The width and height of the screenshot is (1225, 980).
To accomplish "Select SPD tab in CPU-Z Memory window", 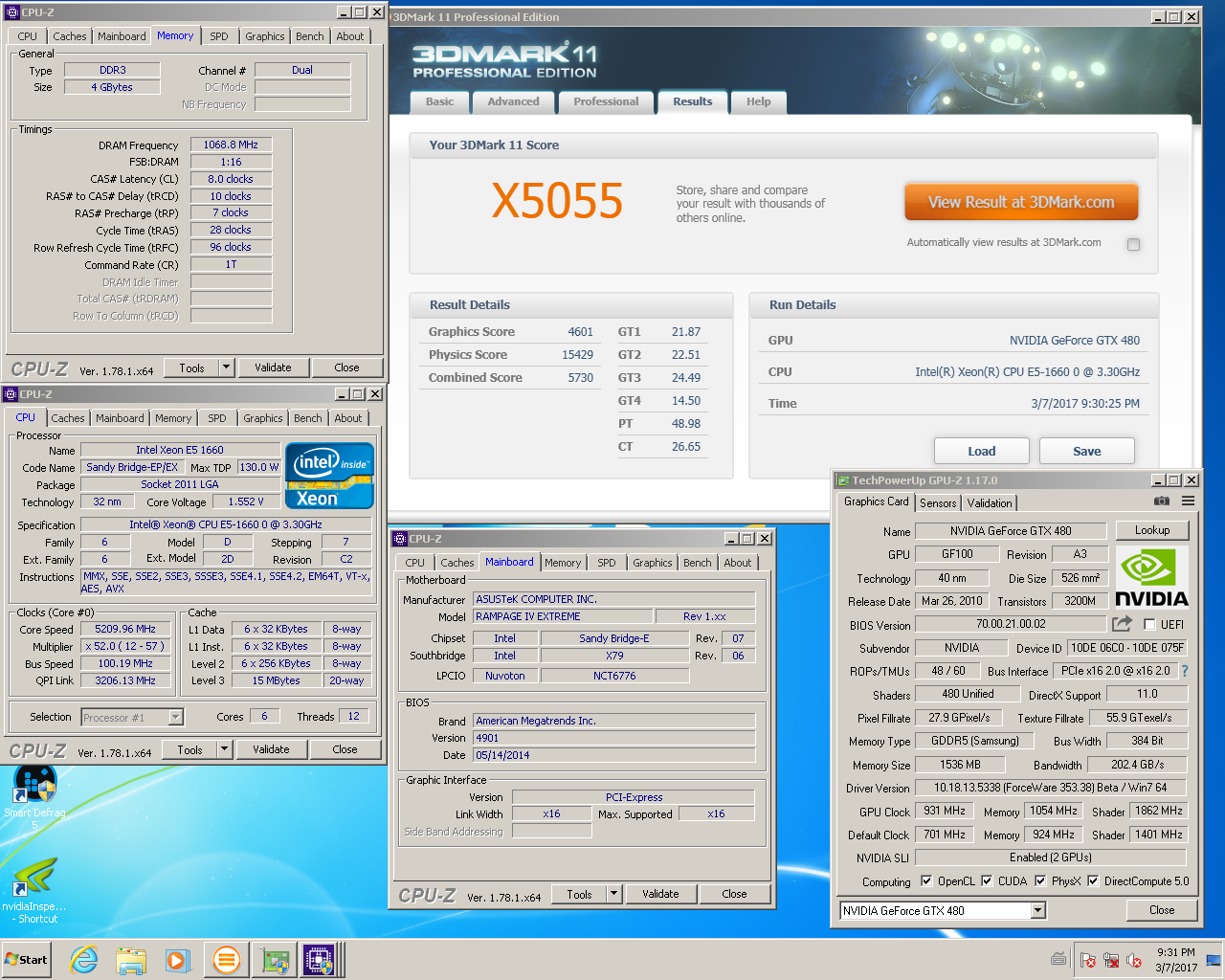I will tap(219, 36).
